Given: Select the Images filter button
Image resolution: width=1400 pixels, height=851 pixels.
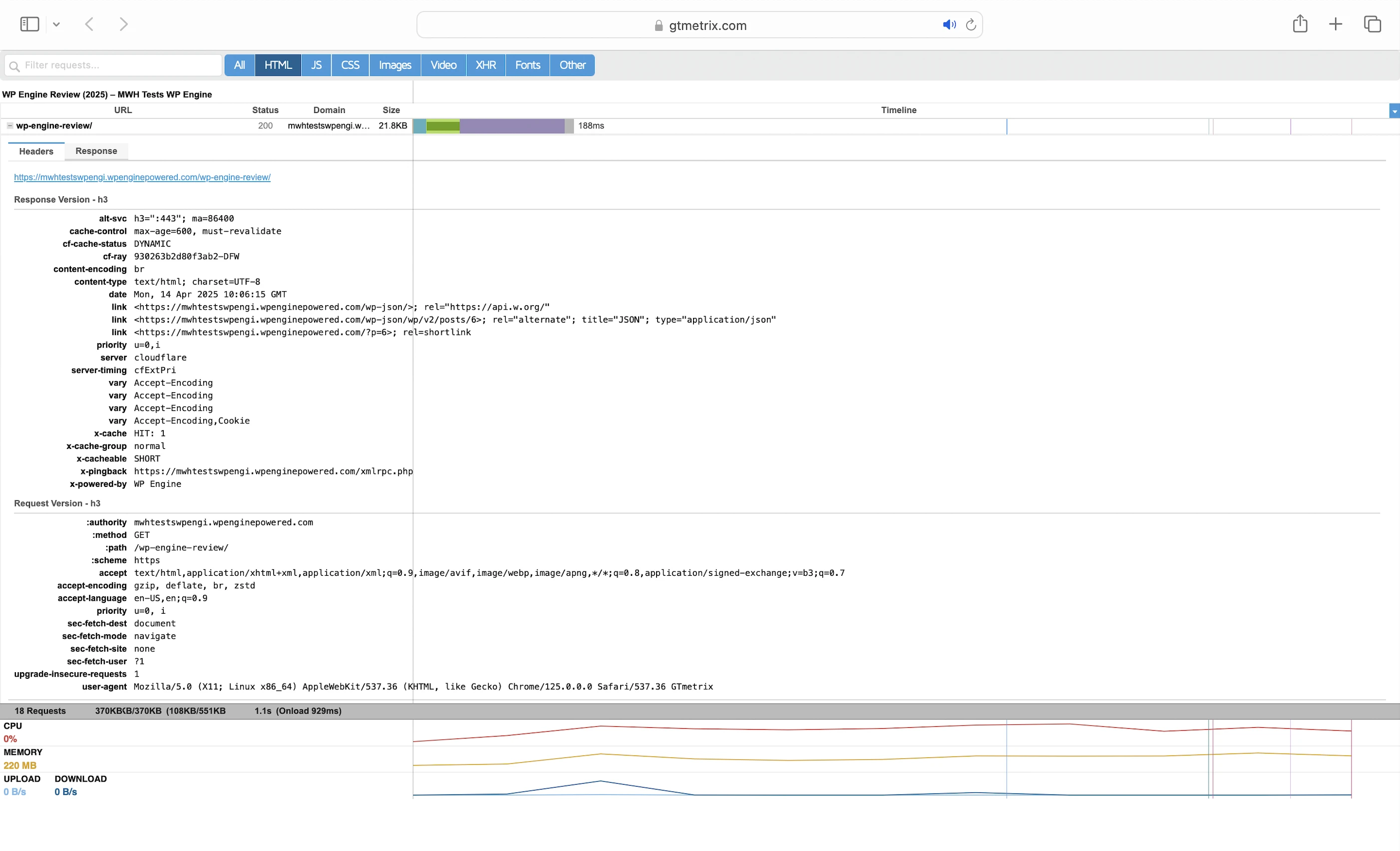Looking at the screenshot, I should [x=395, y=65].
